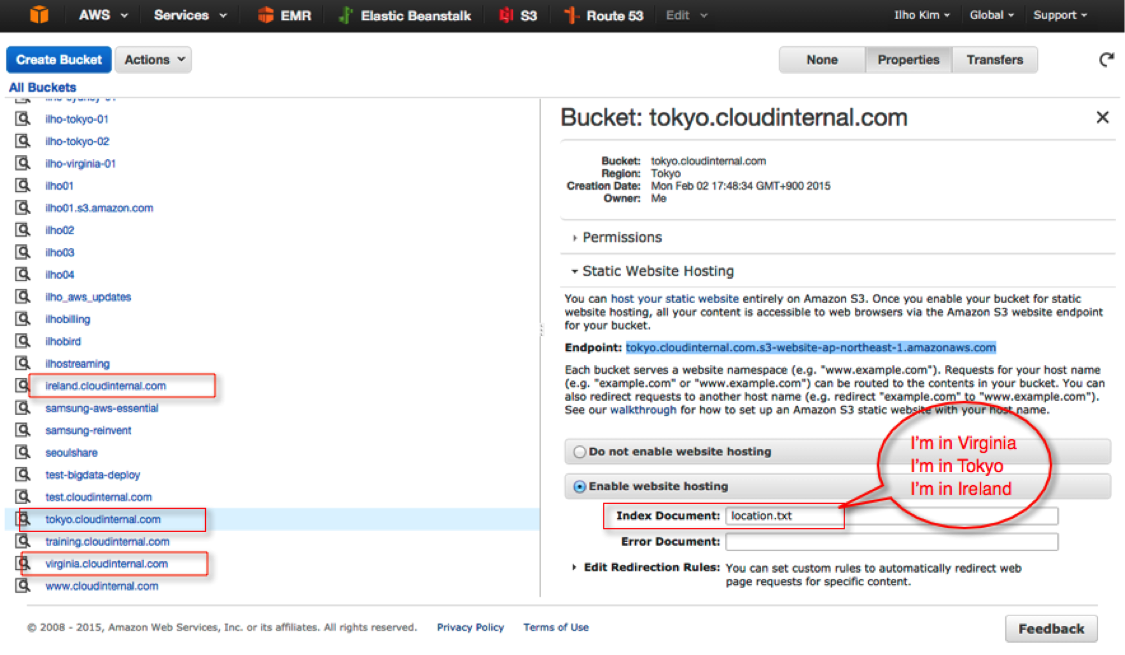
Task: Open the Edit shortcuts dropdown
Action: (687, 15)
